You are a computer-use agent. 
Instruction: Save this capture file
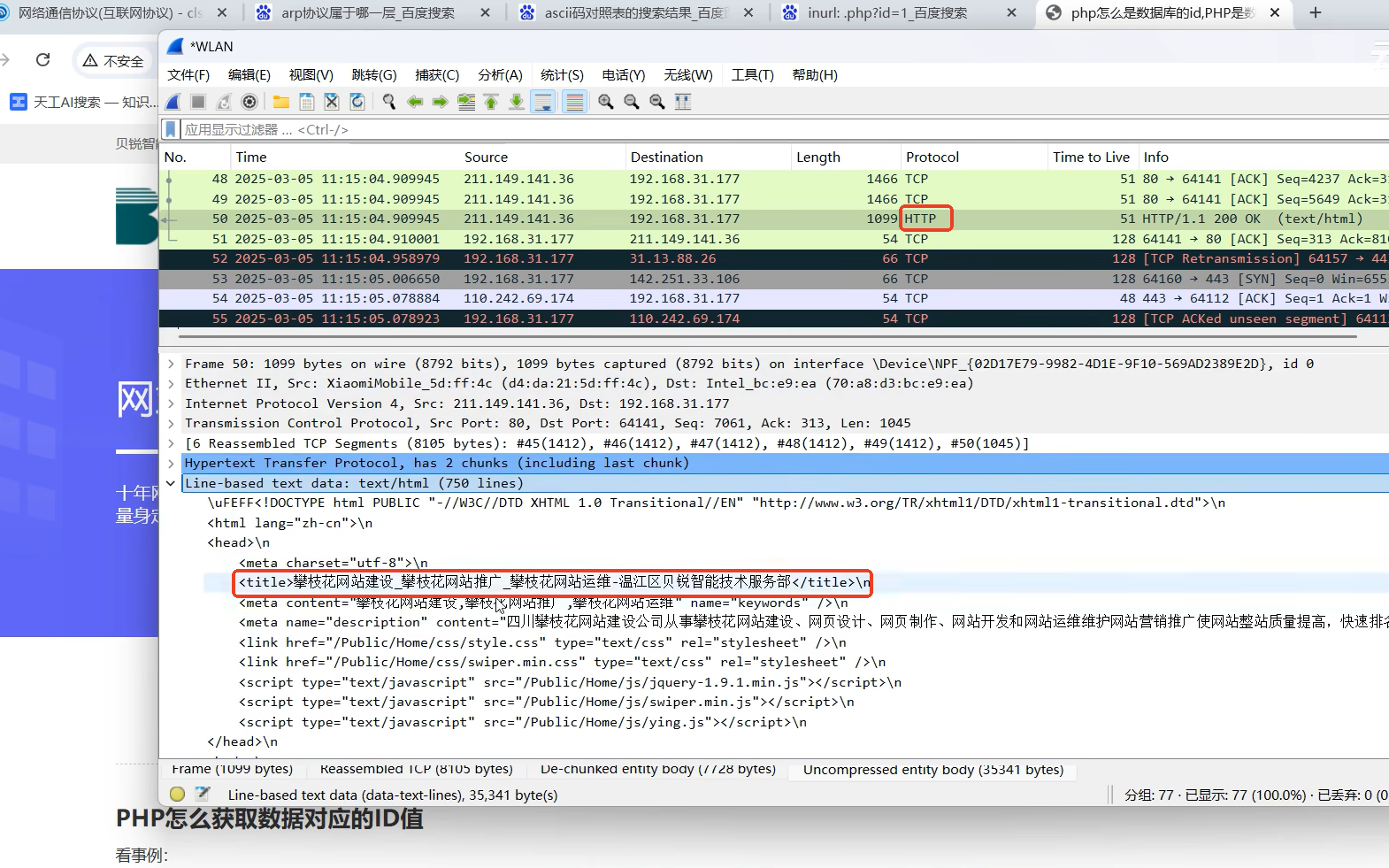tap(307, 102)
